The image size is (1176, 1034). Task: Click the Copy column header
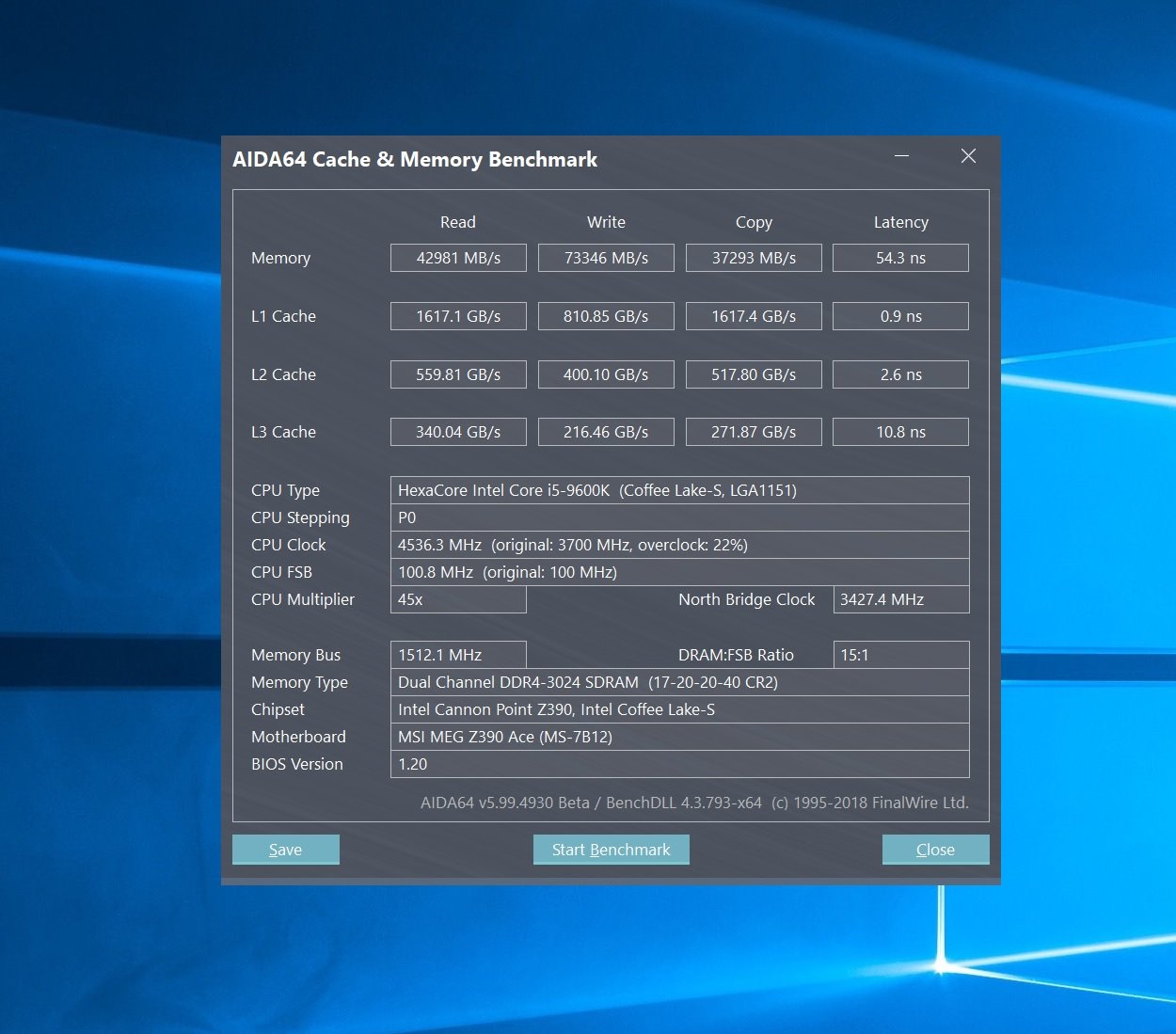754,223
